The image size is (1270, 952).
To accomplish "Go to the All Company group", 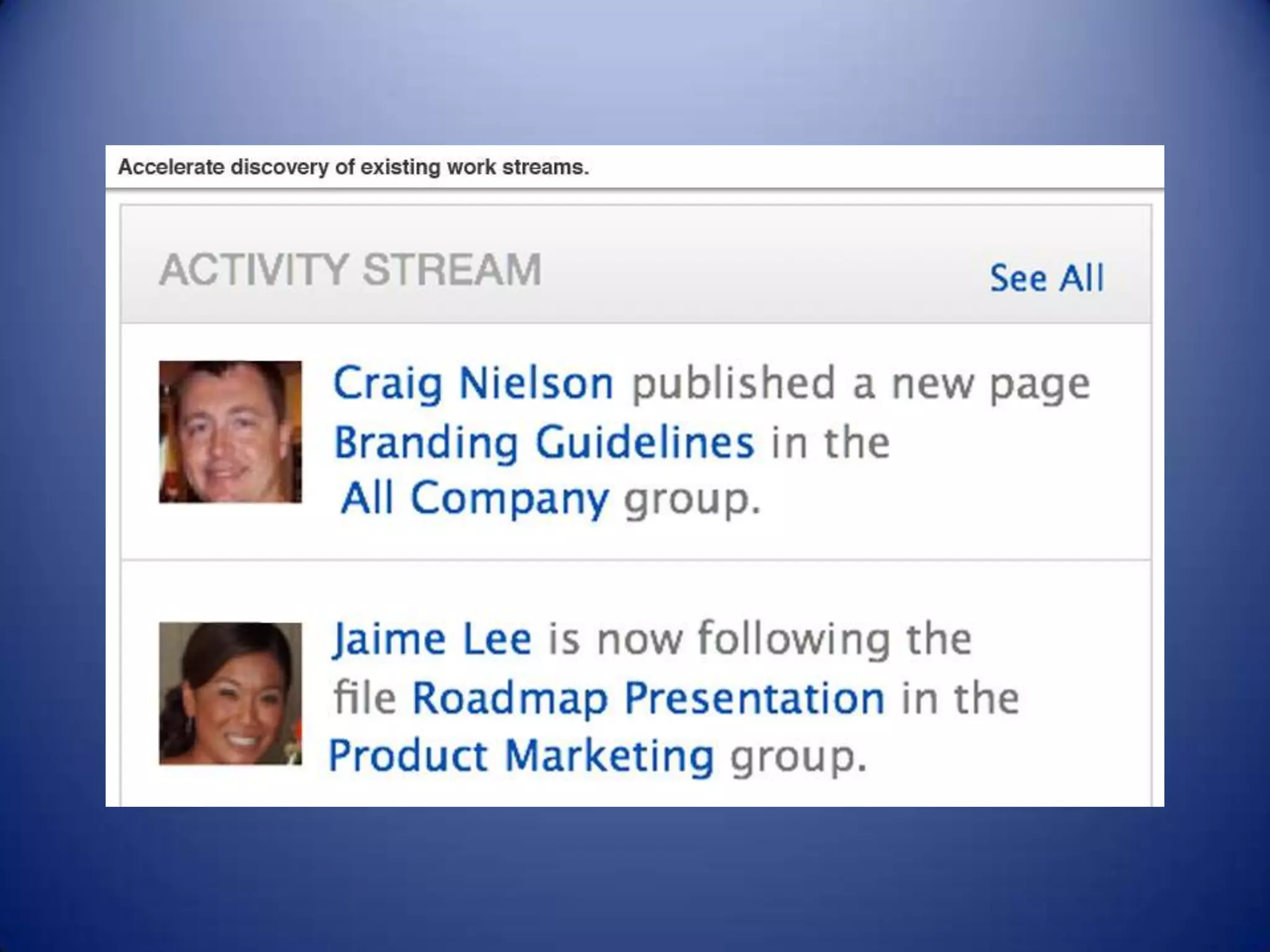I will (475, 498).
